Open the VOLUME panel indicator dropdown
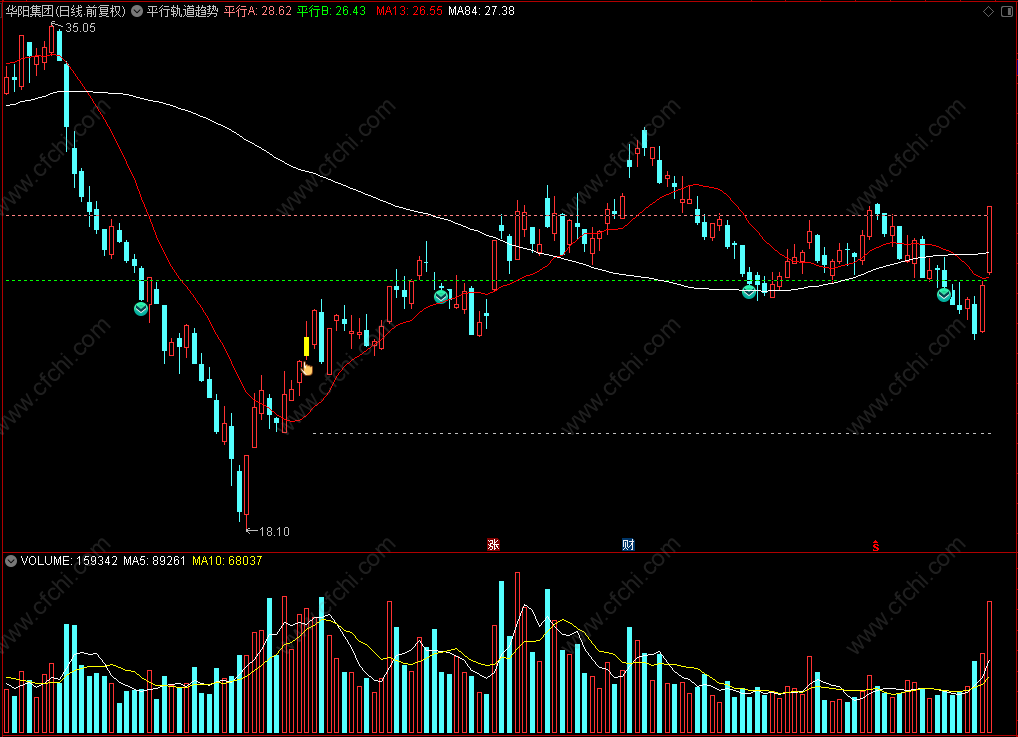This screenshot has height=737, width=1018. click(x=10, y=561)
